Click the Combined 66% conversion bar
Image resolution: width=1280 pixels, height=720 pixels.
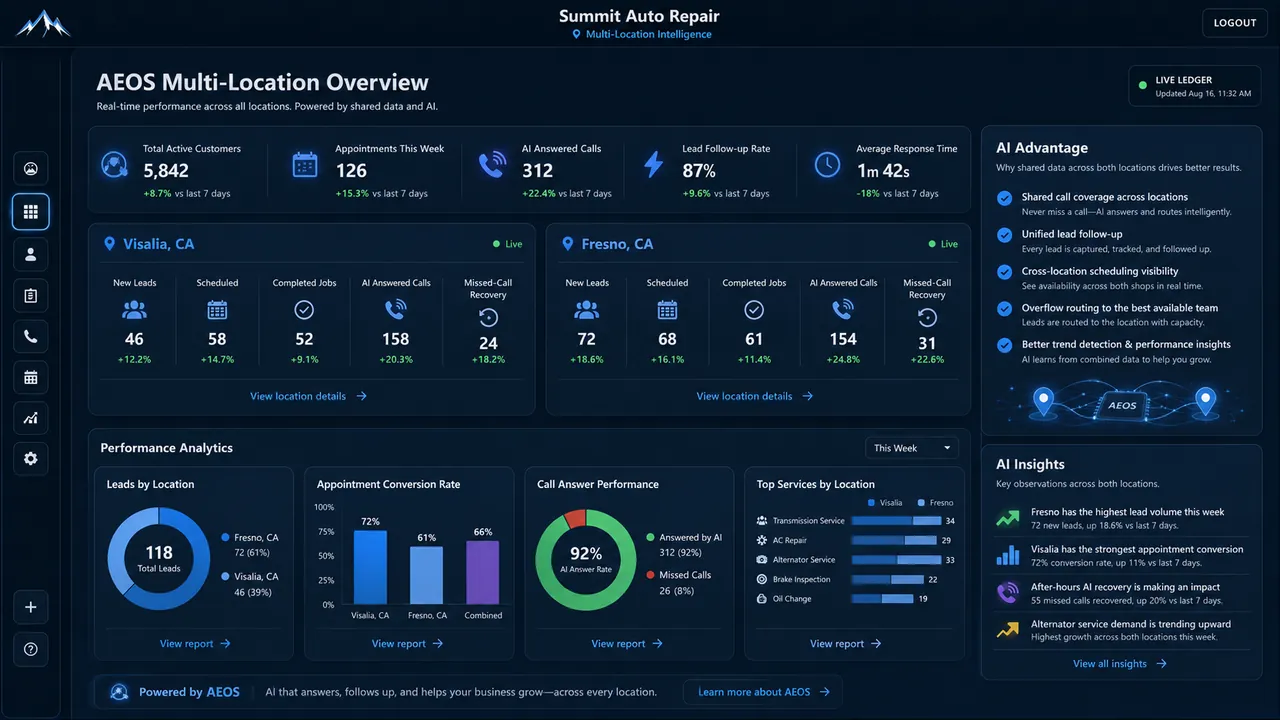(x=483, y=573)
